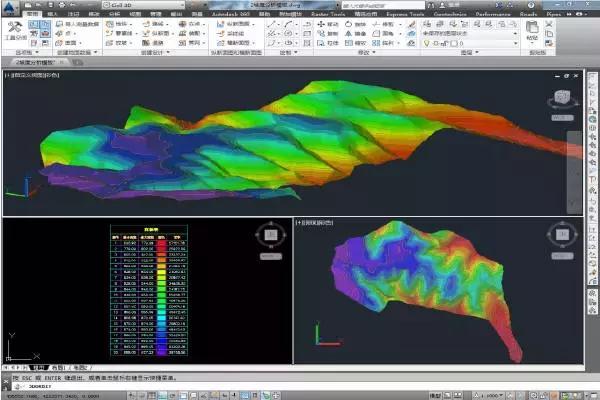Select the Performance ribbon tab
Viewport: 600px width, 400px height.
point(491,16)
